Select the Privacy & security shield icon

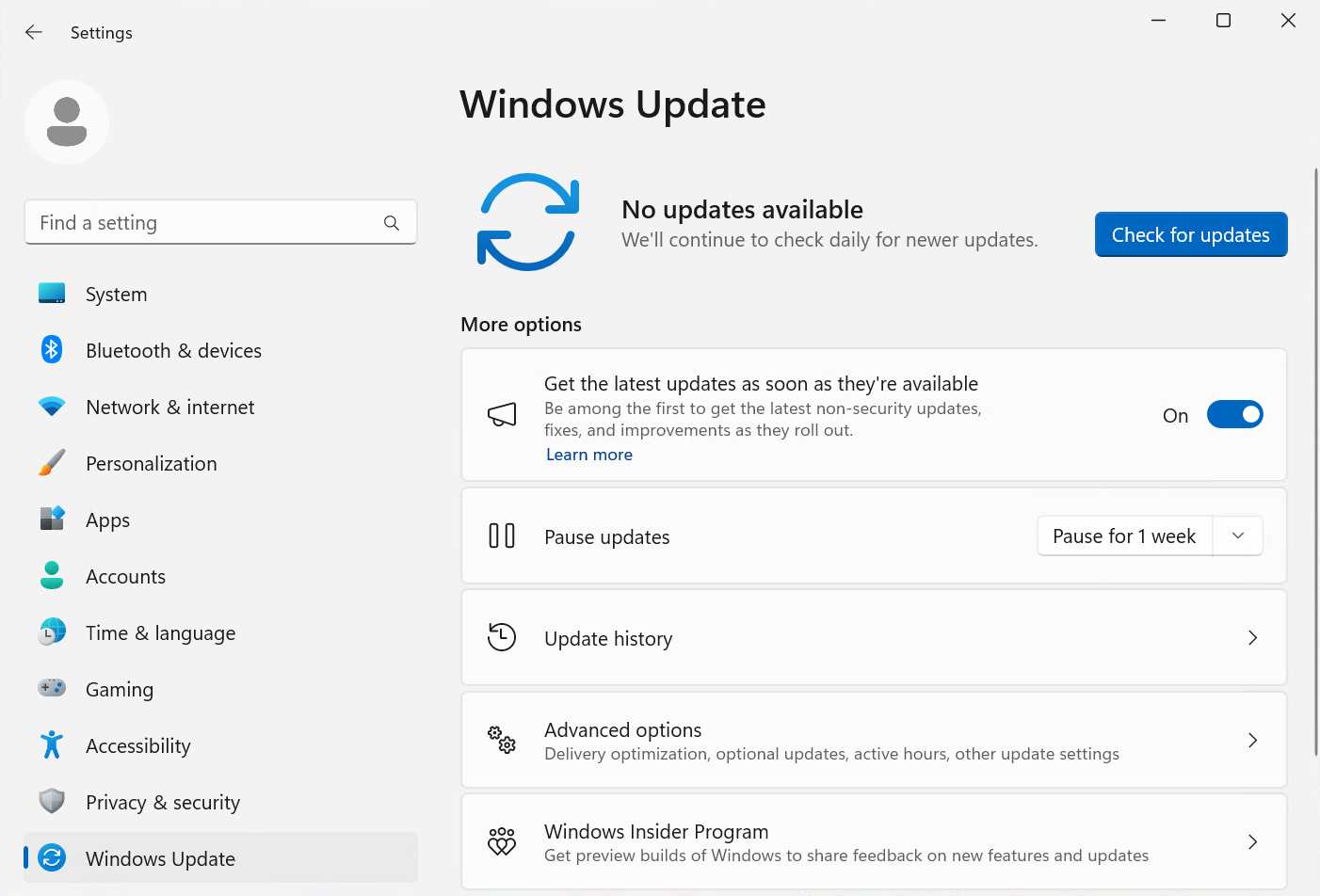point(51,801)
